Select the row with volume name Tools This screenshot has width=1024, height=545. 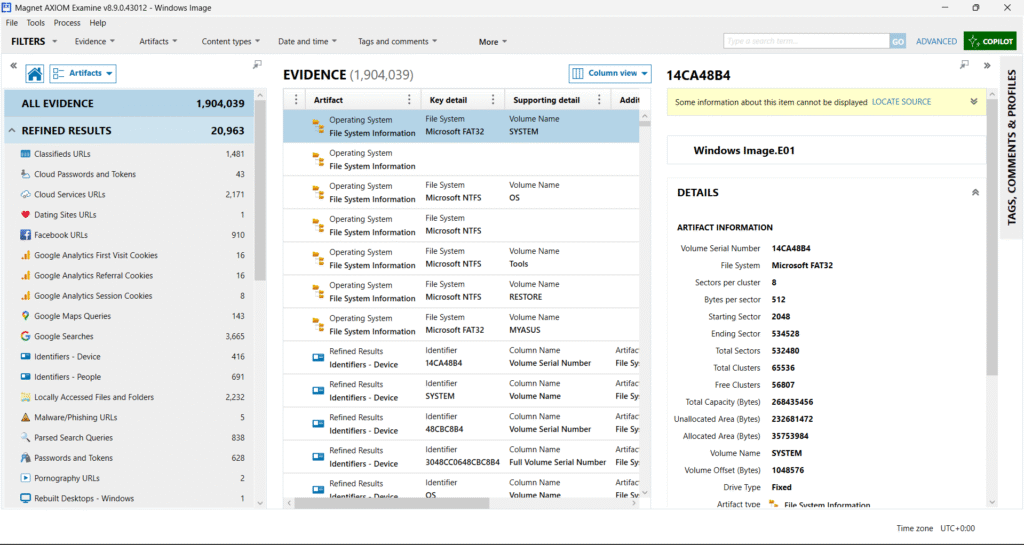coord(461,258)
